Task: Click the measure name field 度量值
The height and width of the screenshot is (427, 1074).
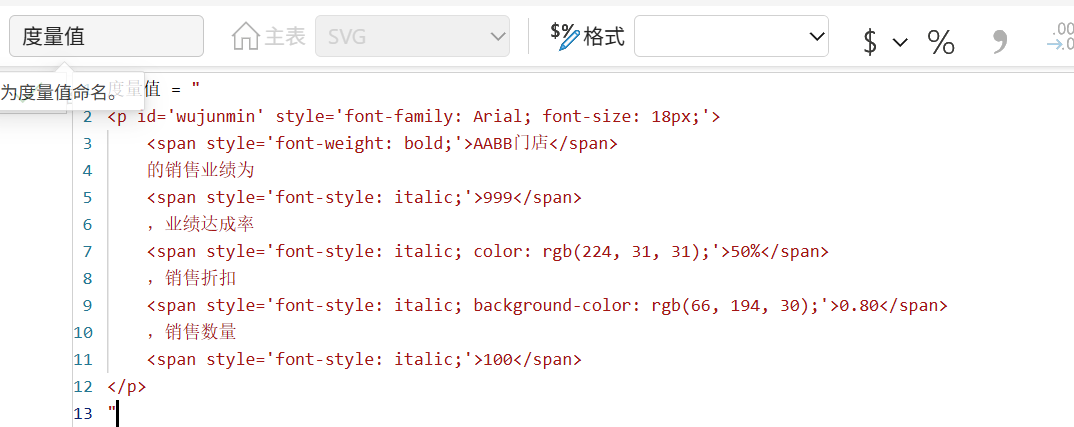Action: [x=106, y=36]
